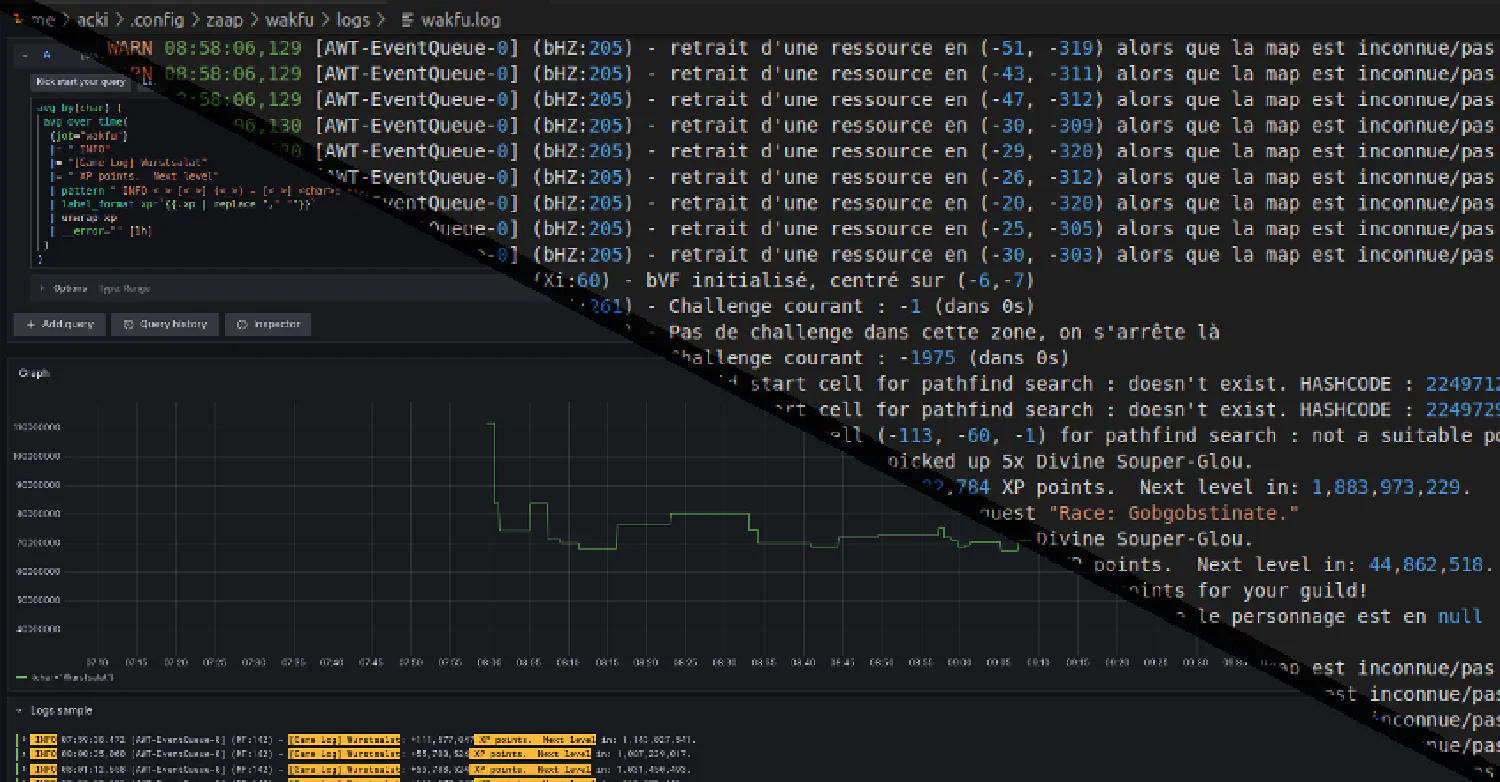This screenshot has height=782, width=1500.
Task: Click the wakfu breadcrumb folder
Action: tap(288, 20)
